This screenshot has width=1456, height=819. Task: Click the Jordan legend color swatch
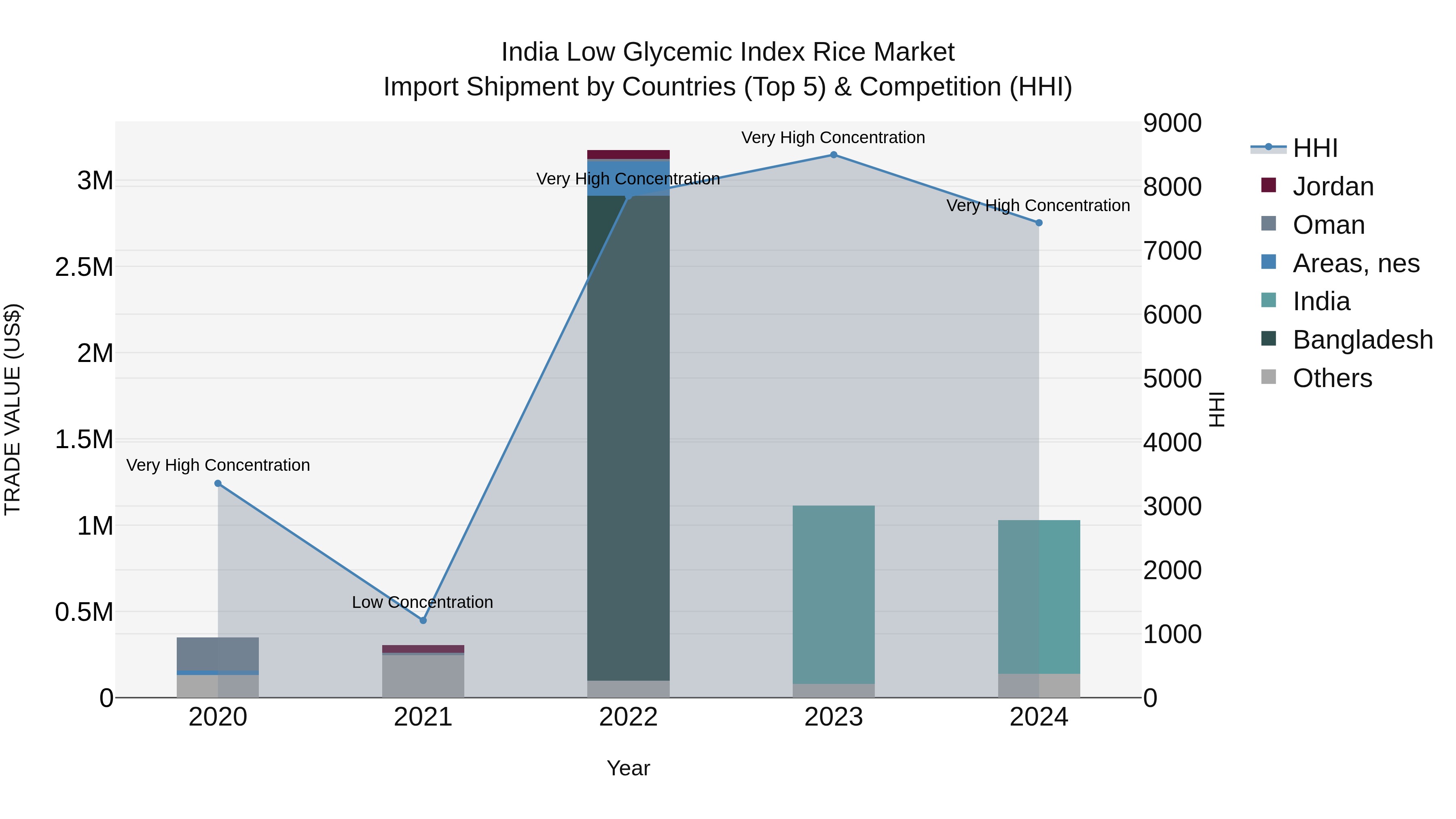click(x=1268, y=185)
